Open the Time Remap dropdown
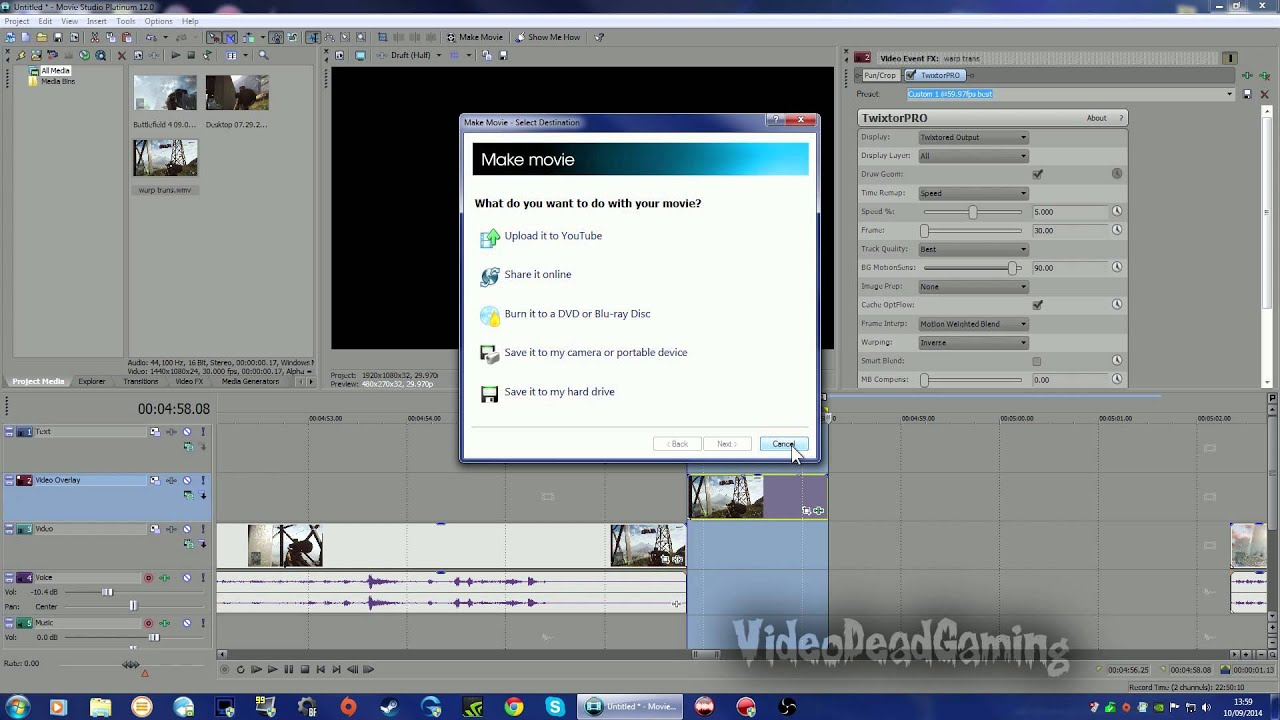 point(973,193)
